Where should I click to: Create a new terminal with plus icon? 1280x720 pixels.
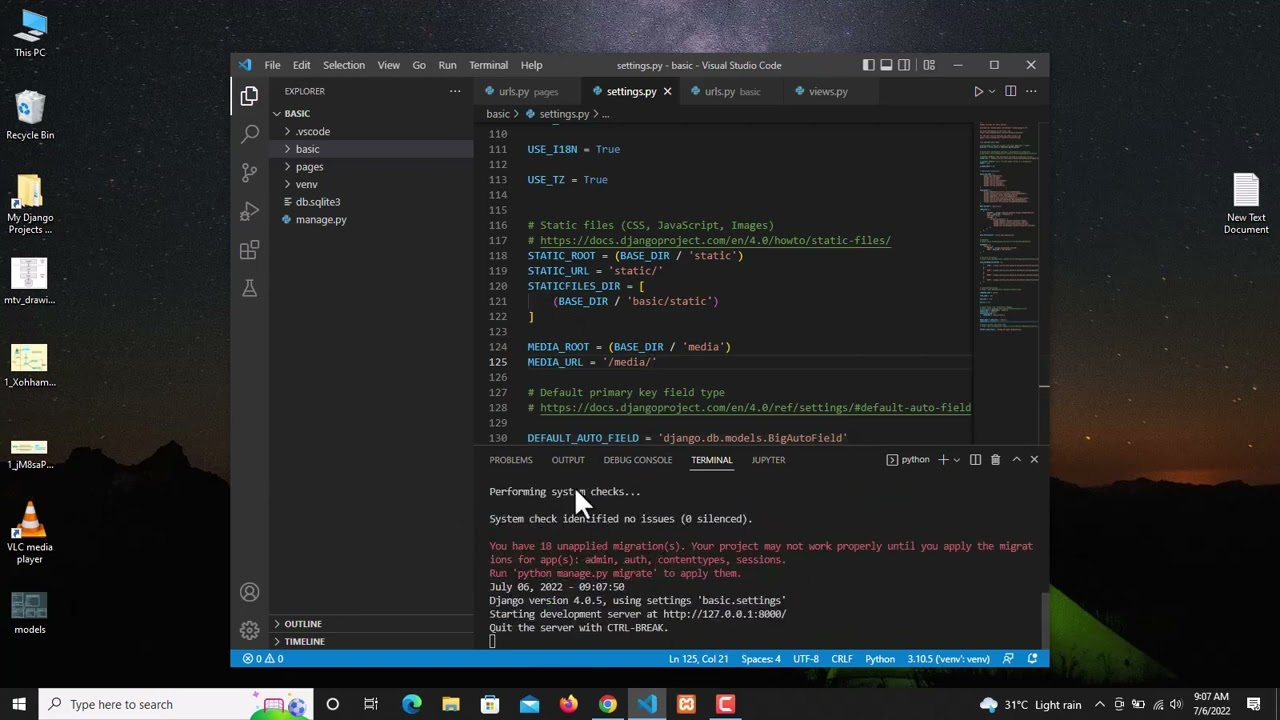942,460
